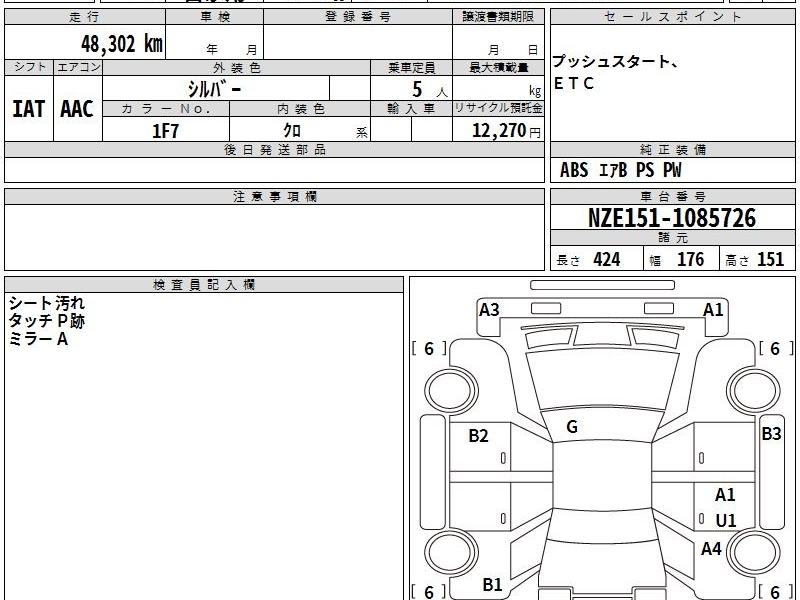
Task: Select the U1 dent mark on diagram
Action: pyautogui.click(x=726, y=520)
